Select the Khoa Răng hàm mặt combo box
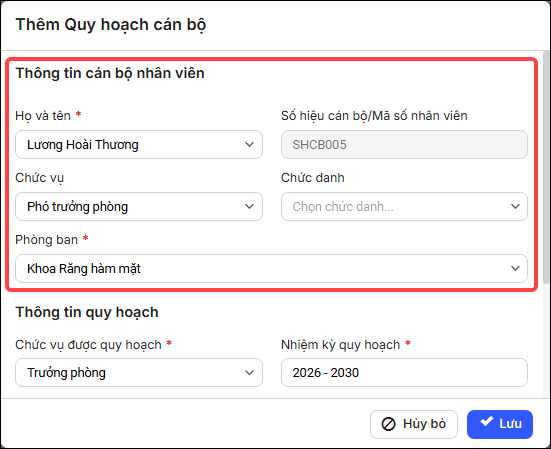 pyautogui.click(x=271, y=268)
